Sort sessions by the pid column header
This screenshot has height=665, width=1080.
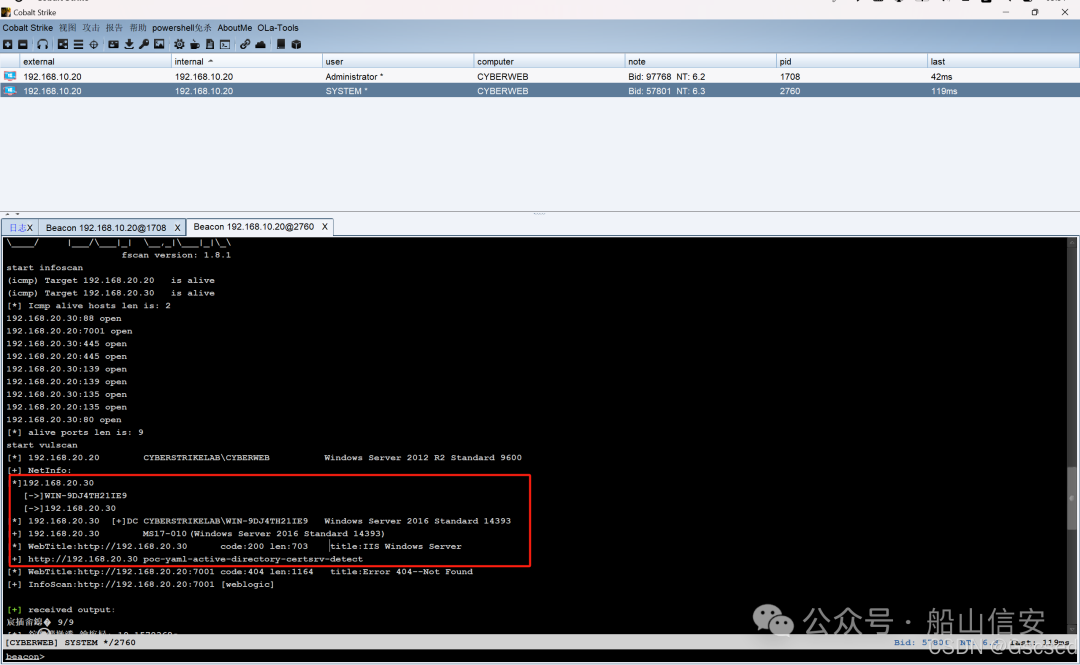pos(852,61)
